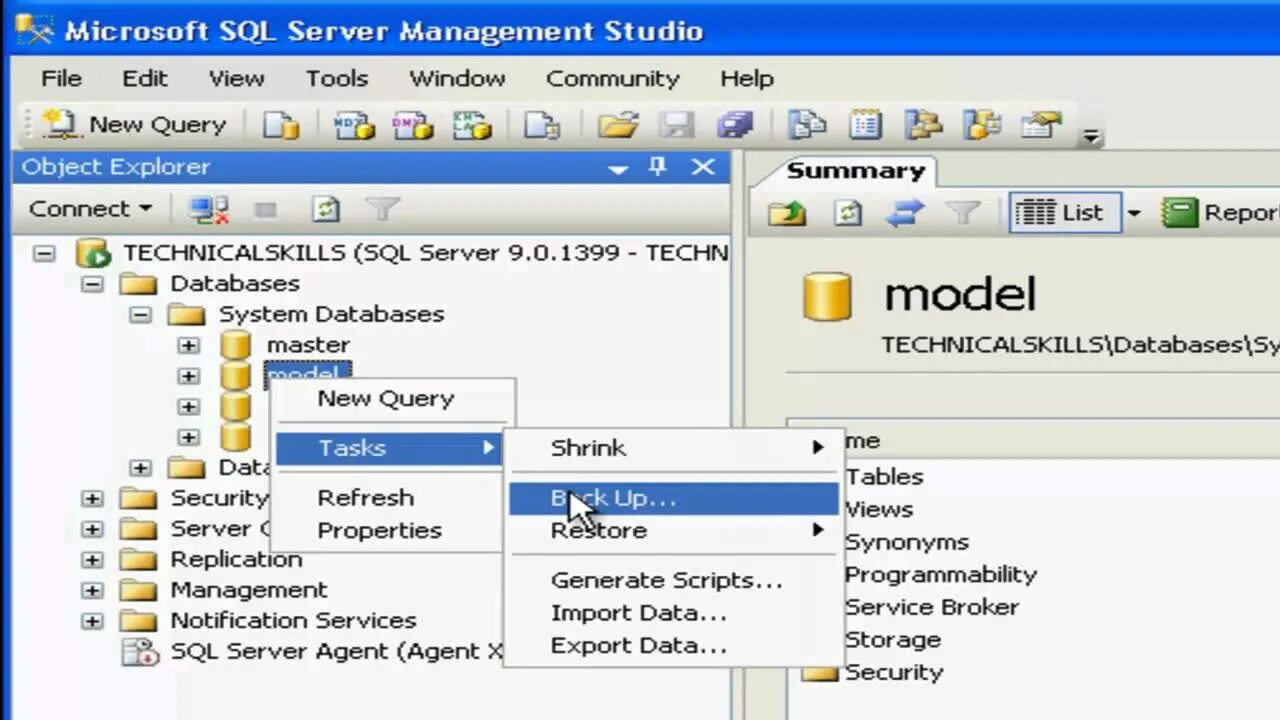This screenshot has width=1280, height=720.
Task: Open the Tools menu
Action: [x=337, y=78]
